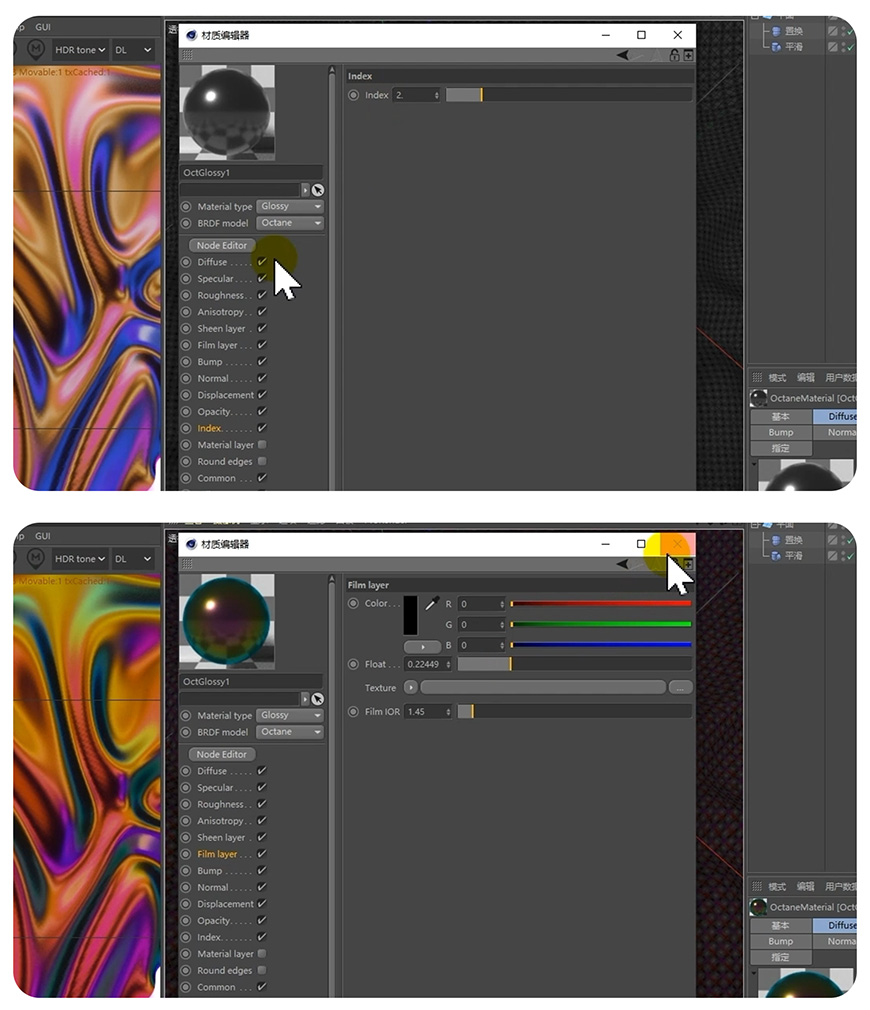Select the eyedropper in Film layer color settings
870x1010 pixels.
point(432,603)
